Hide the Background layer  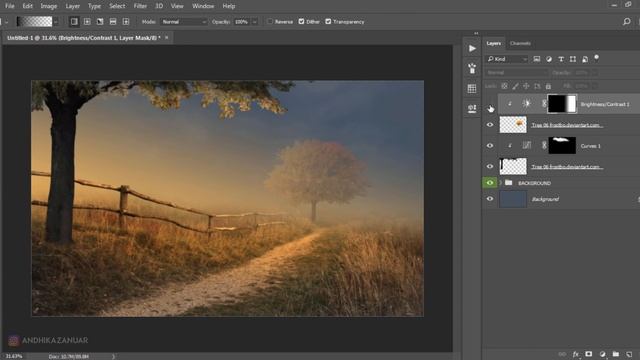tap(490, 199)
